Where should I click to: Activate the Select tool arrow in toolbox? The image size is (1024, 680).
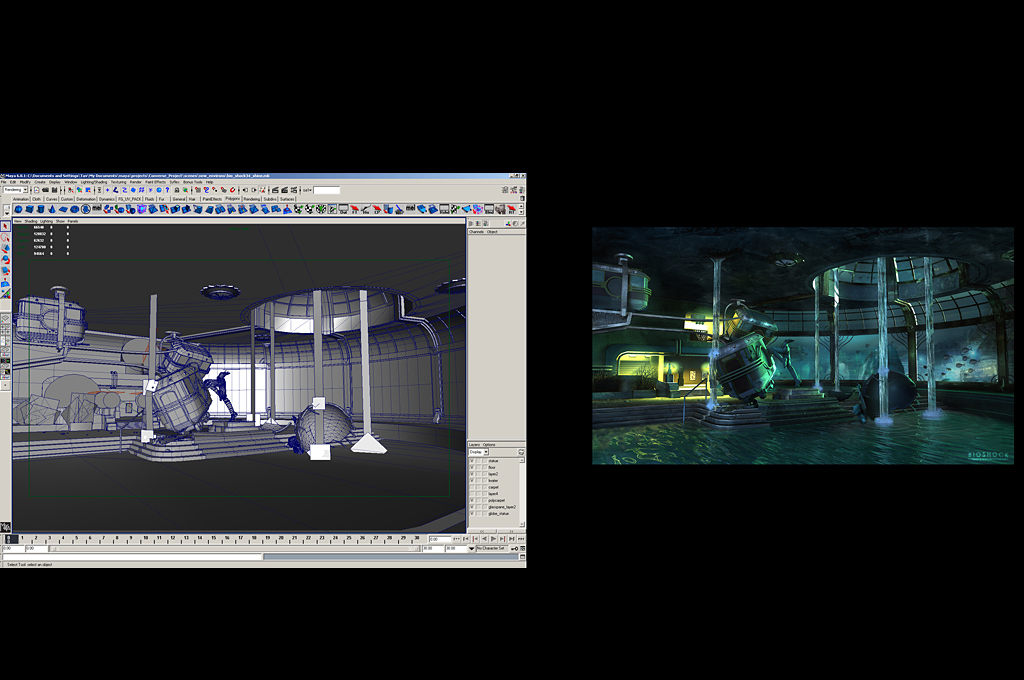(5, 226)
